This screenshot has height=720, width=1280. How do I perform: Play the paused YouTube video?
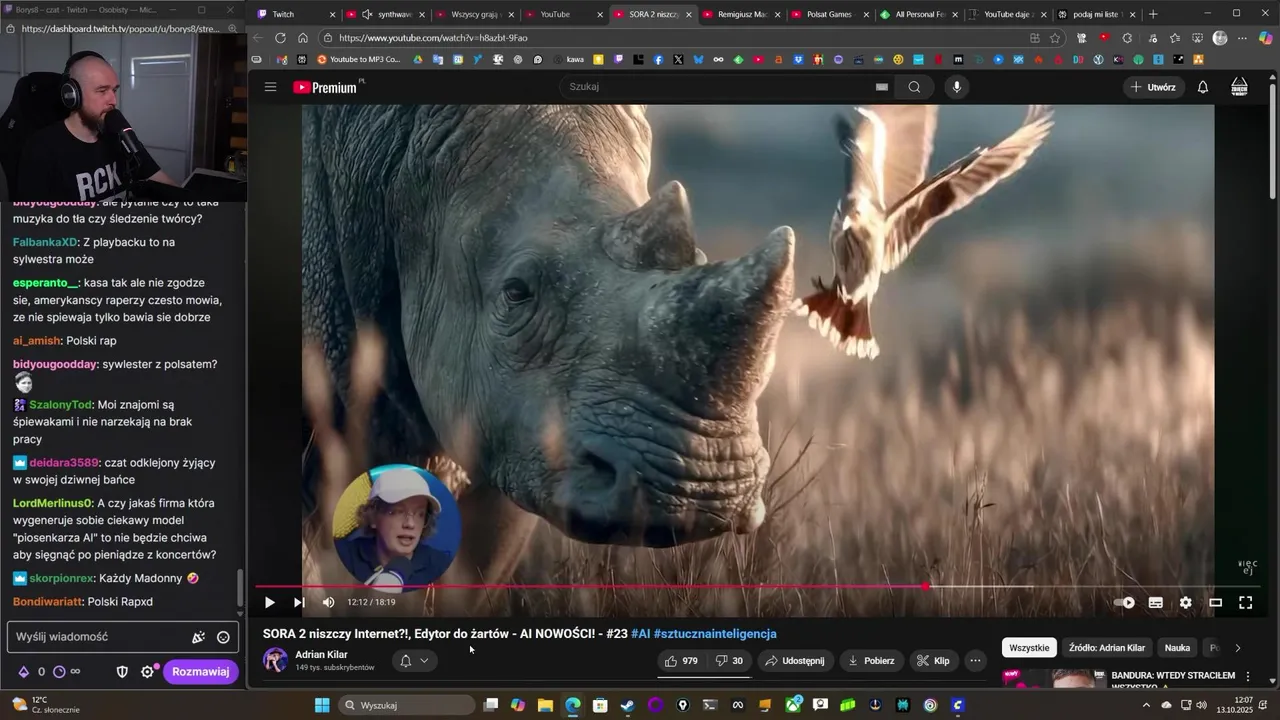point(269,602)
